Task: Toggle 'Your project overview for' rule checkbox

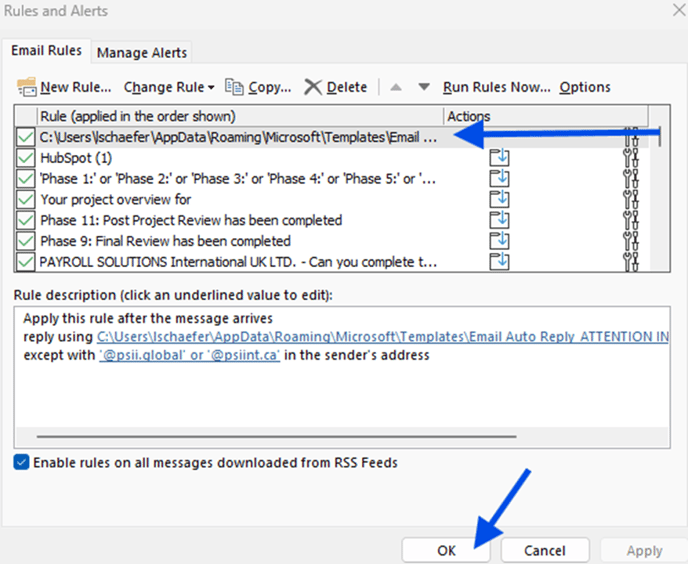Action: [26, 199]
